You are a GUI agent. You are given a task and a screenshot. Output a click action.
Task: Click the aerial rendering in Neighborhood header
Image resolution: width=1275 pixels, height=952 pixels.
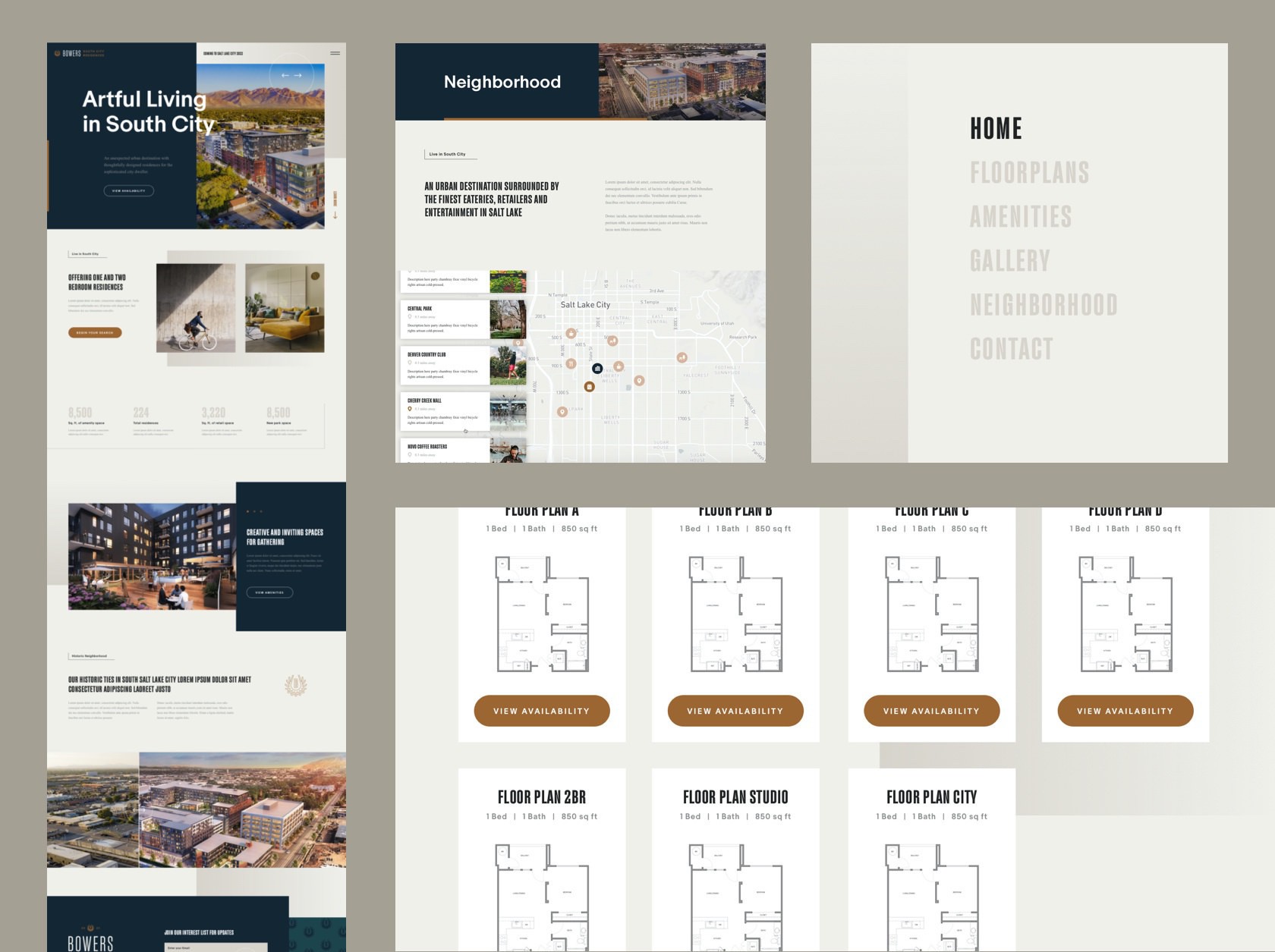click(682, 82)
